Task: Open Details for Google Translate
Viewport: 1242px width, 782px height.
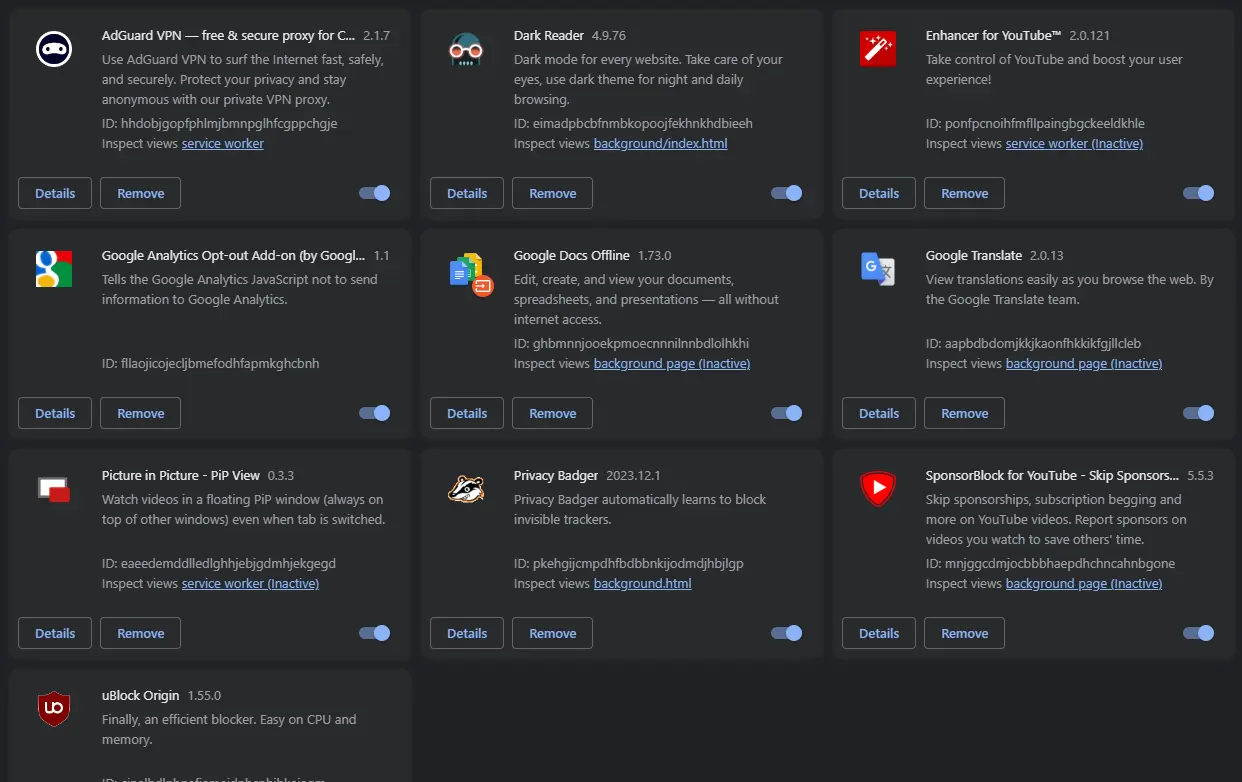Action: click(x=879, y=413)
